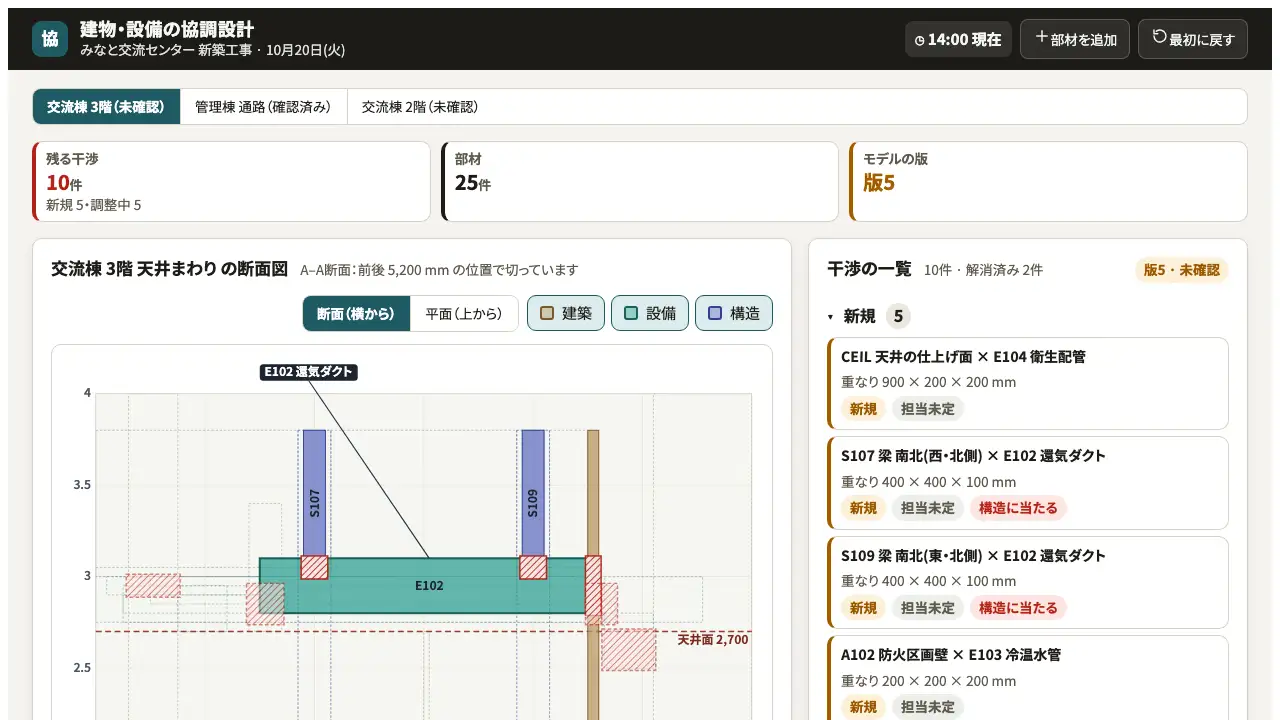
Task: Switch to the 管理棟 通路(確認済み) tab
Action: pyautogui.click(x=263, y=107)
